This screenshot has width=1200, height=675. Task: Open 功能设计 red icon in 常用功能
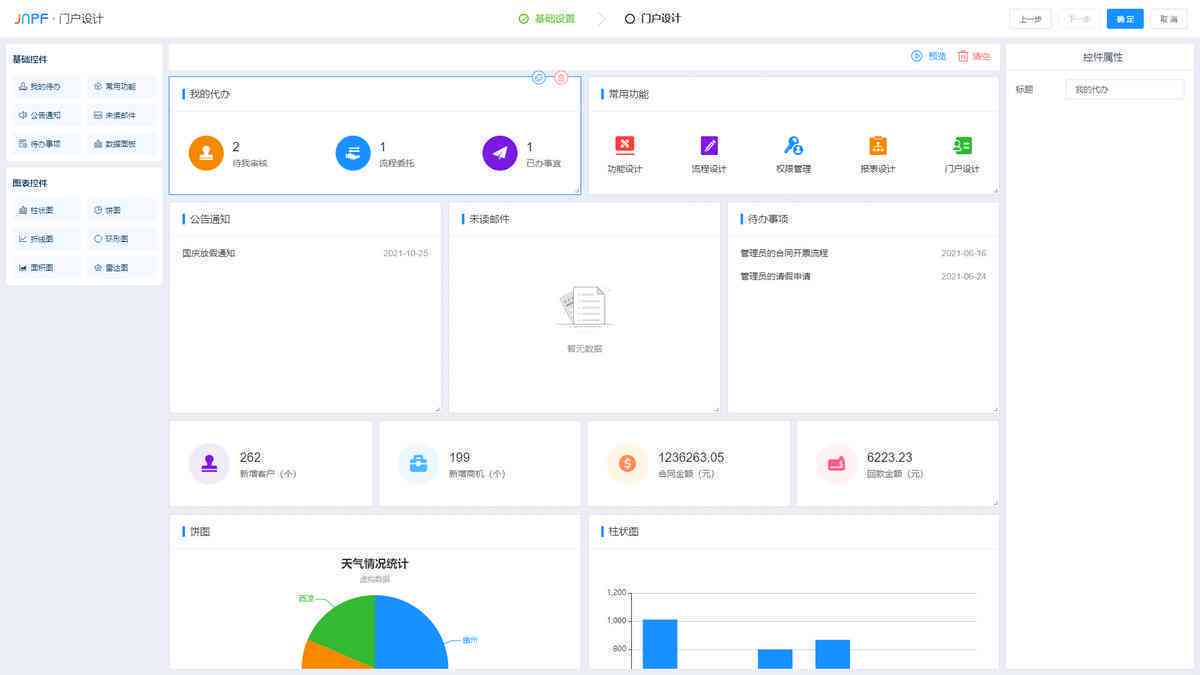625,145
